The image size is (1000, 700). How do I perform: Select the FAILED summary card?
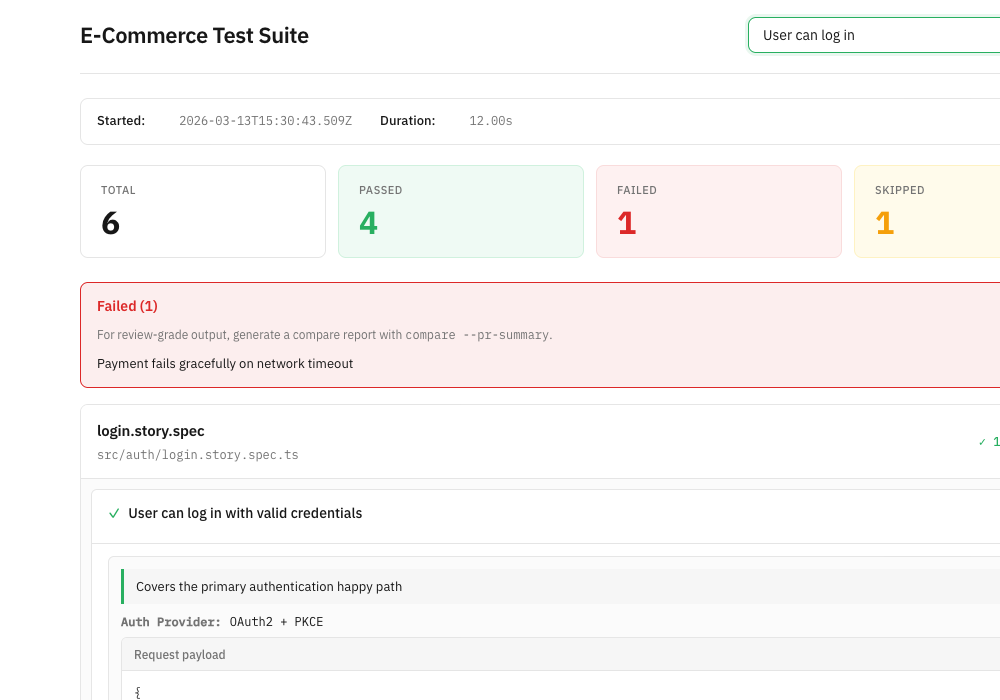[718, 211]
